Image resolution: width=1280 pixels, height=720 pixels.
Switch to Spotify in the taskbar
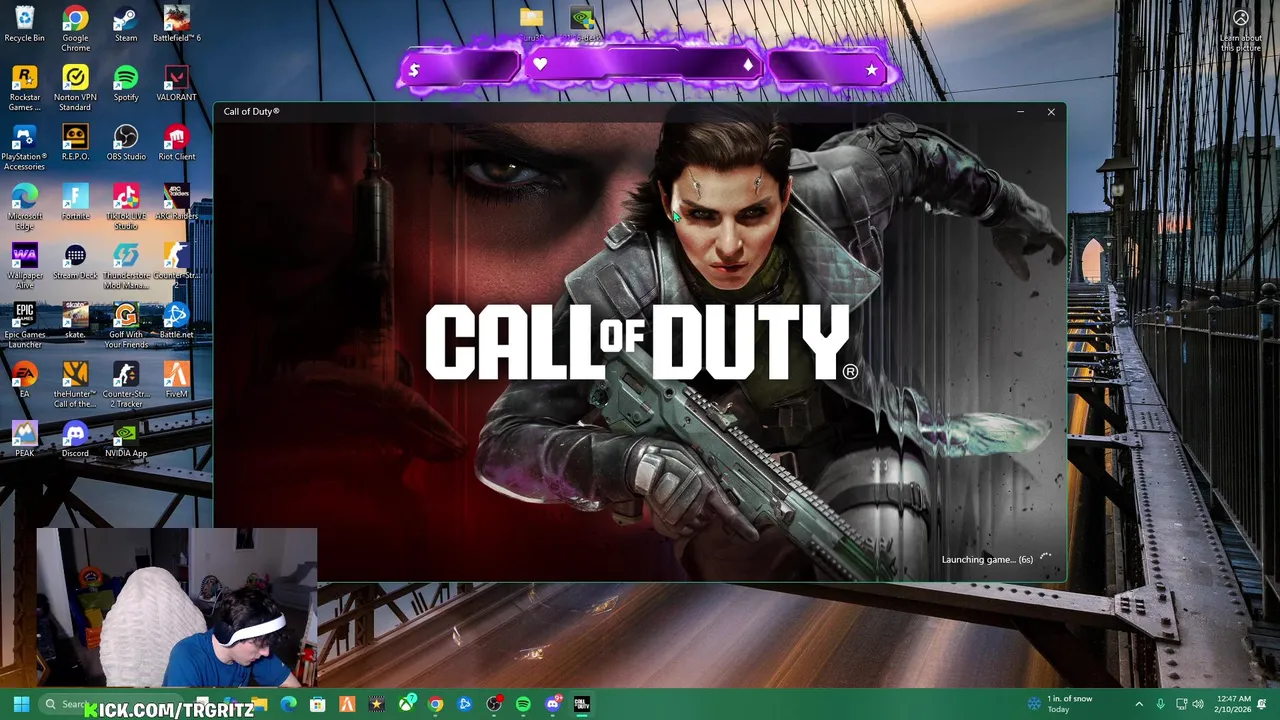pyautogui.click(x=523, y=704)
